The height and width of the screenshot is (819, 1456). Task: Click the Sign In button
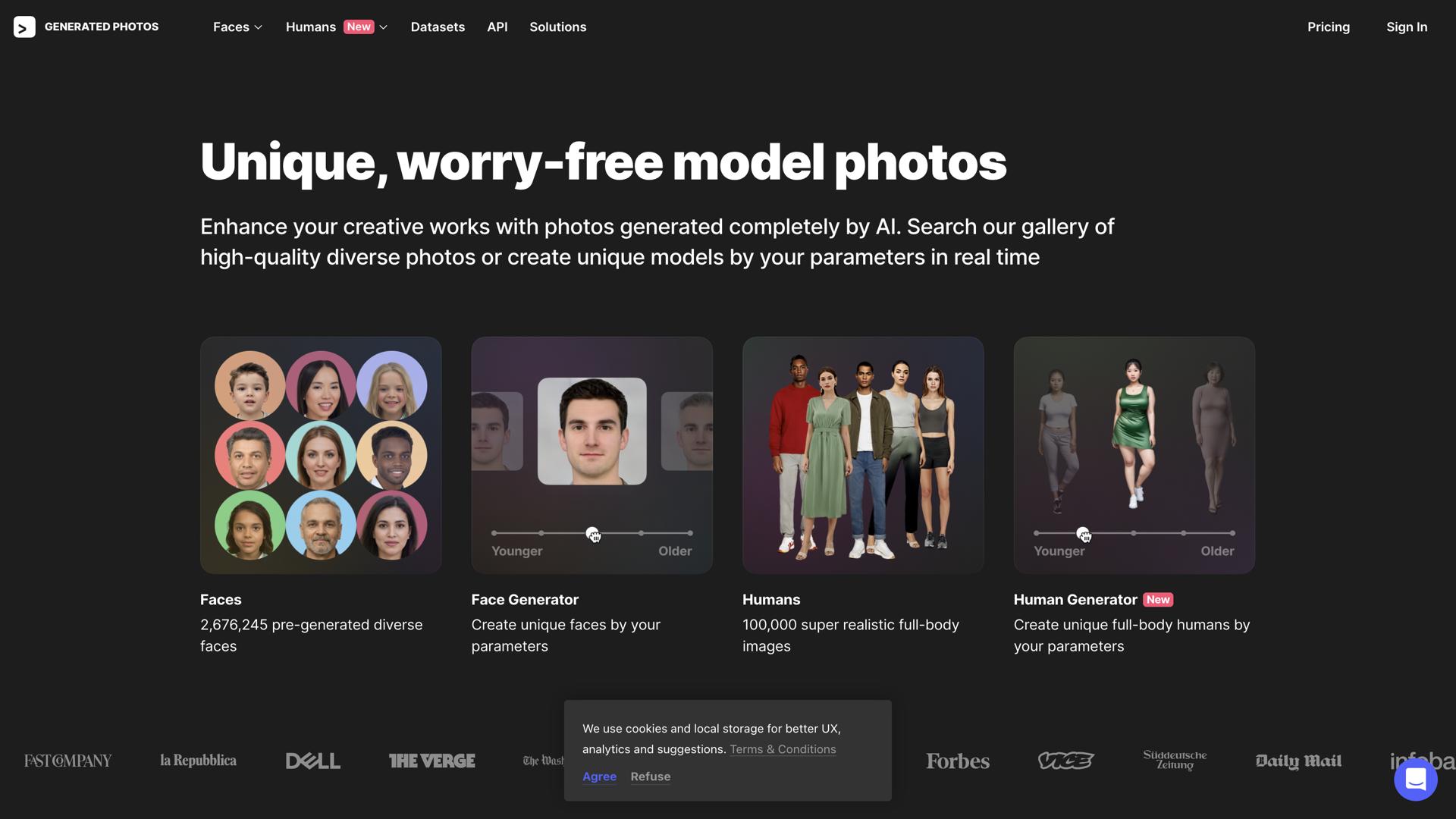(1406, 27)
